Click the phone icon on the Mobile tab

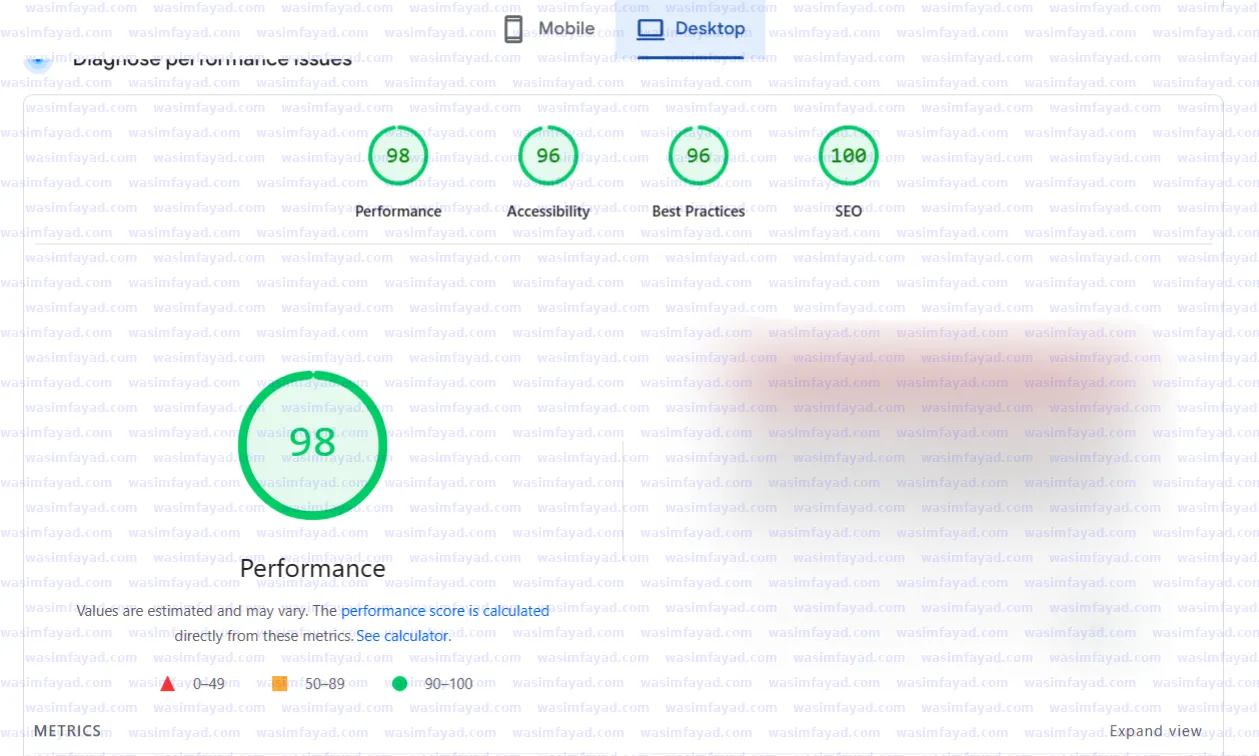[513, 29]
